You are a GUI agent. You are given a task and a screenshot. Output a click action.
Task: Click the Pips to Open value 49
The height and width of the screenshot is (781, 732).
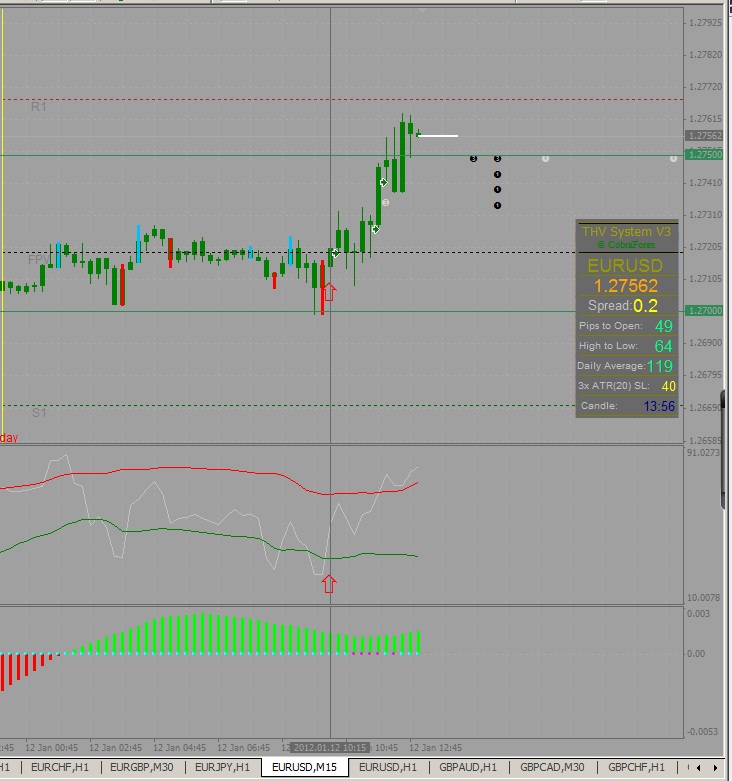click(664, 326)
